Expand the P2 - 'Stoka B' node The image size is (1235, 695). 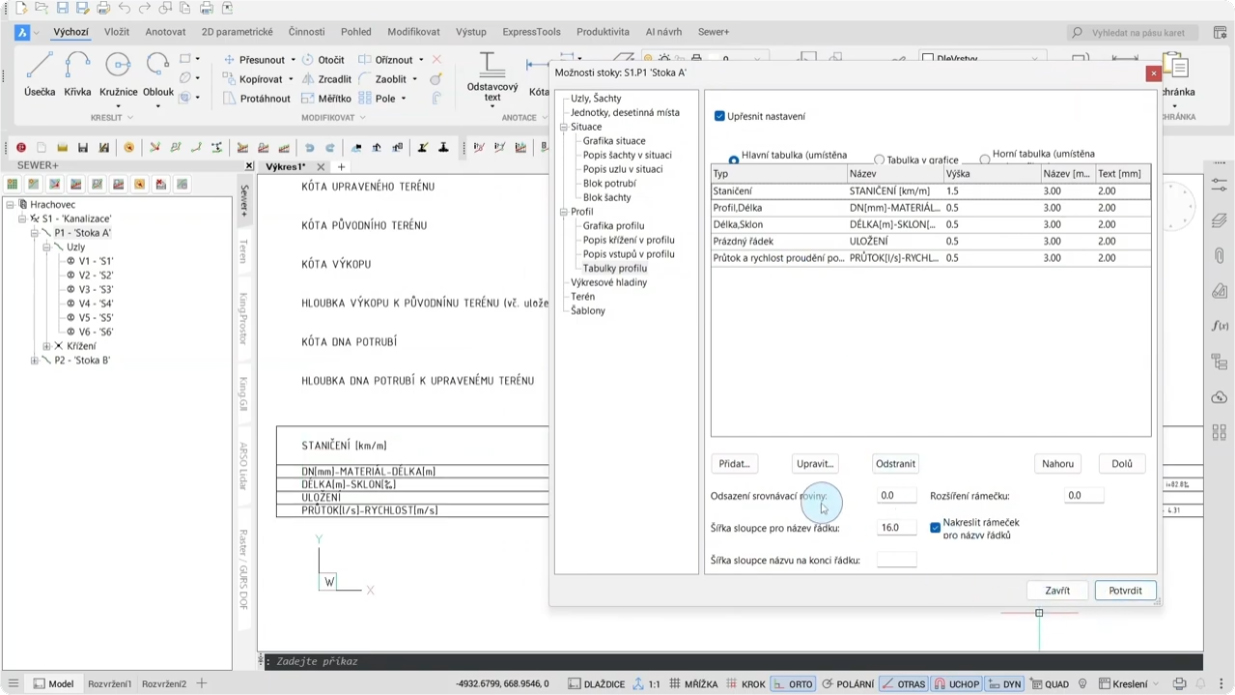coord(34,360)
